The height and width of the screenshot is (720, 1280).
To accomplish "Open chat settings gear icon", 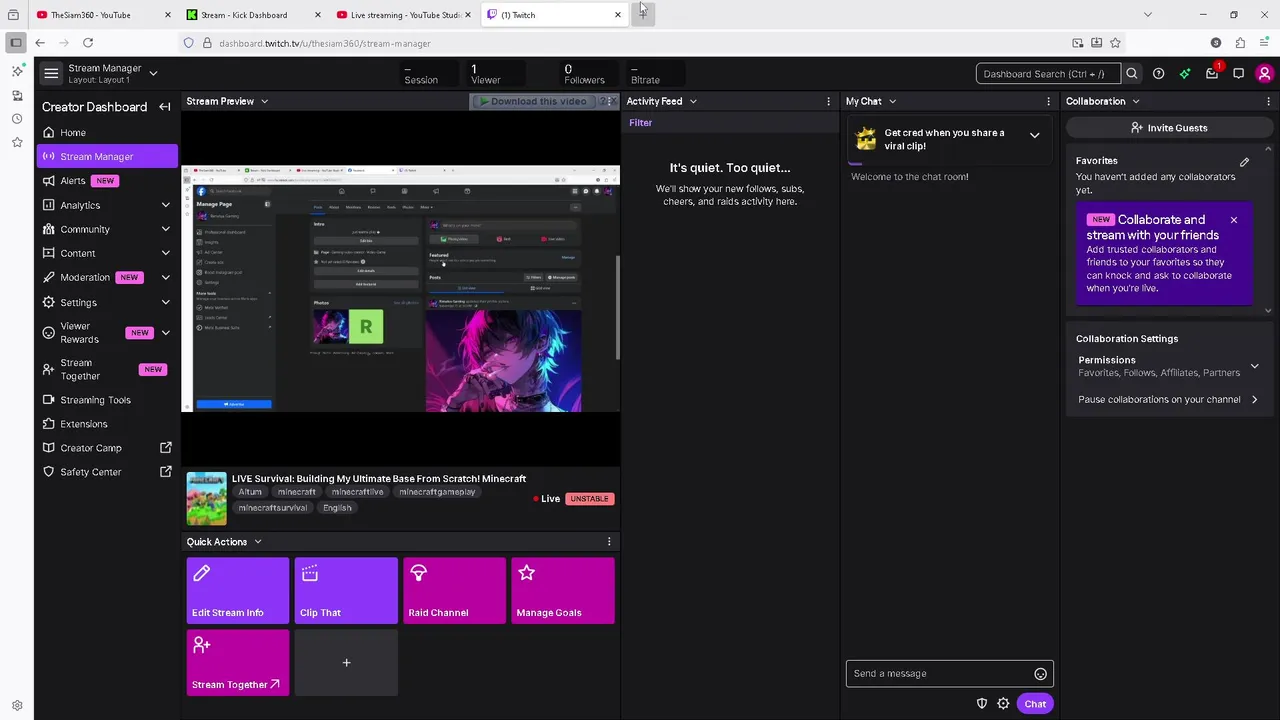I will [1003, 704].
